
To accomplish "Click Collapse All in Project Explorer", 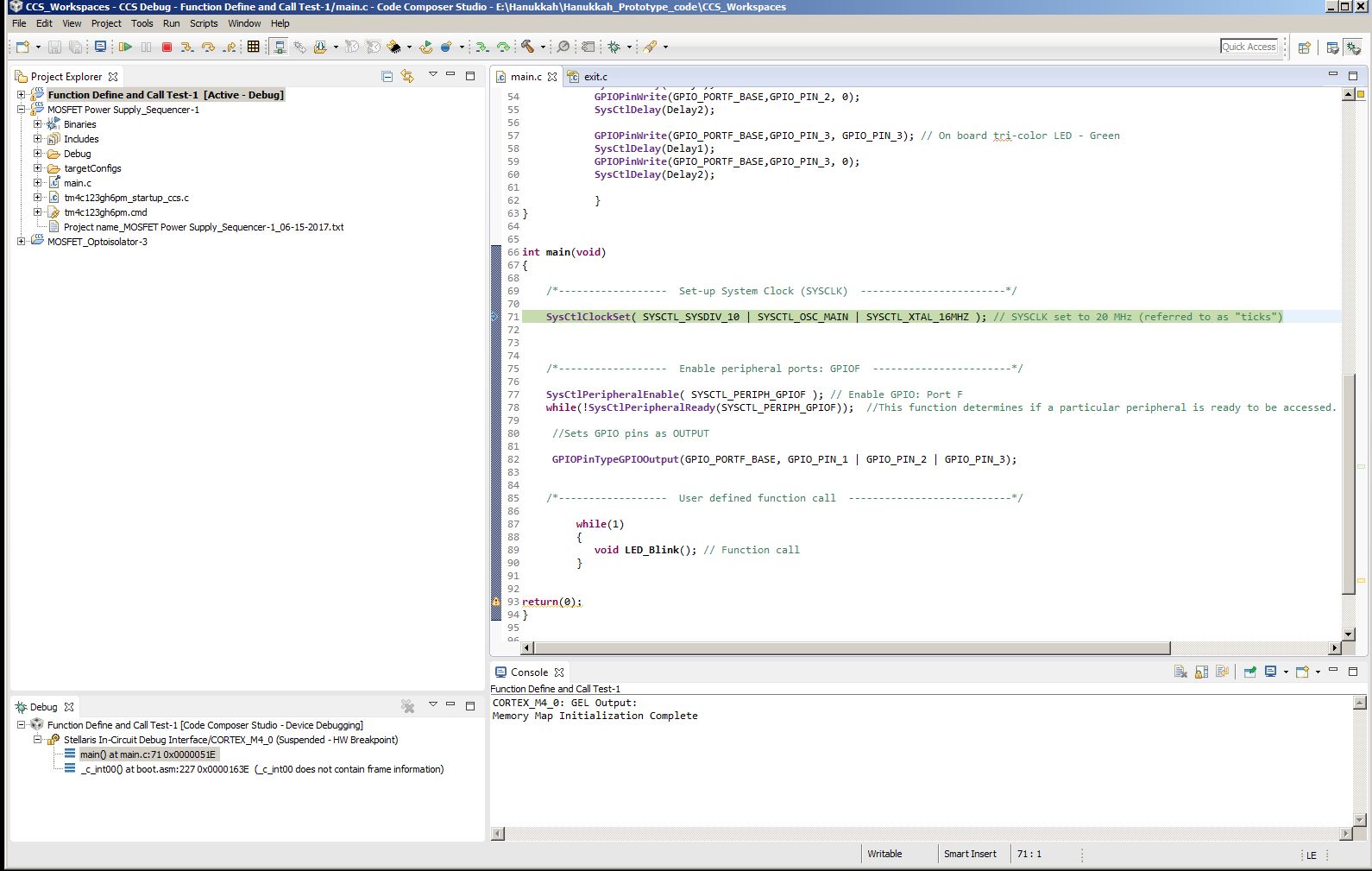I will (x=387, y=76).
